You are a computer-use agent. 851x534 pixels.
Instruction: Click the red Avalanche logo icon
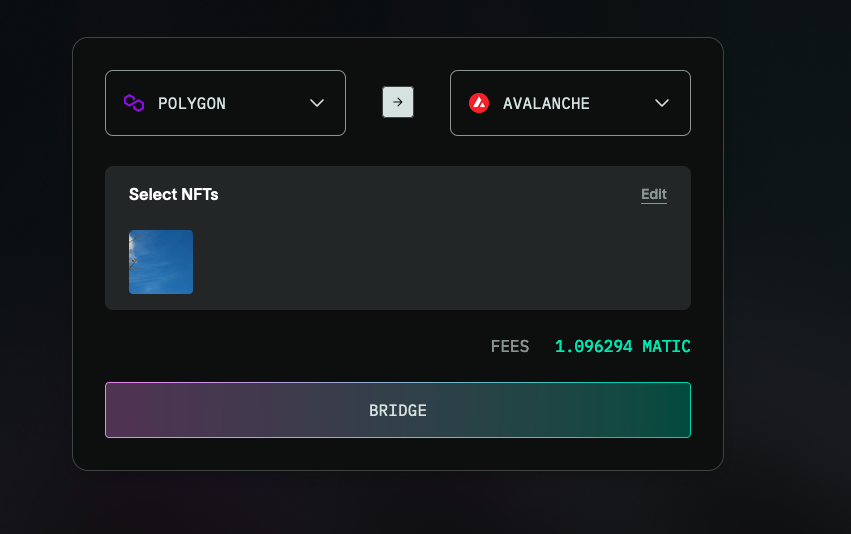pyautogui.click(x=479, y=103)
